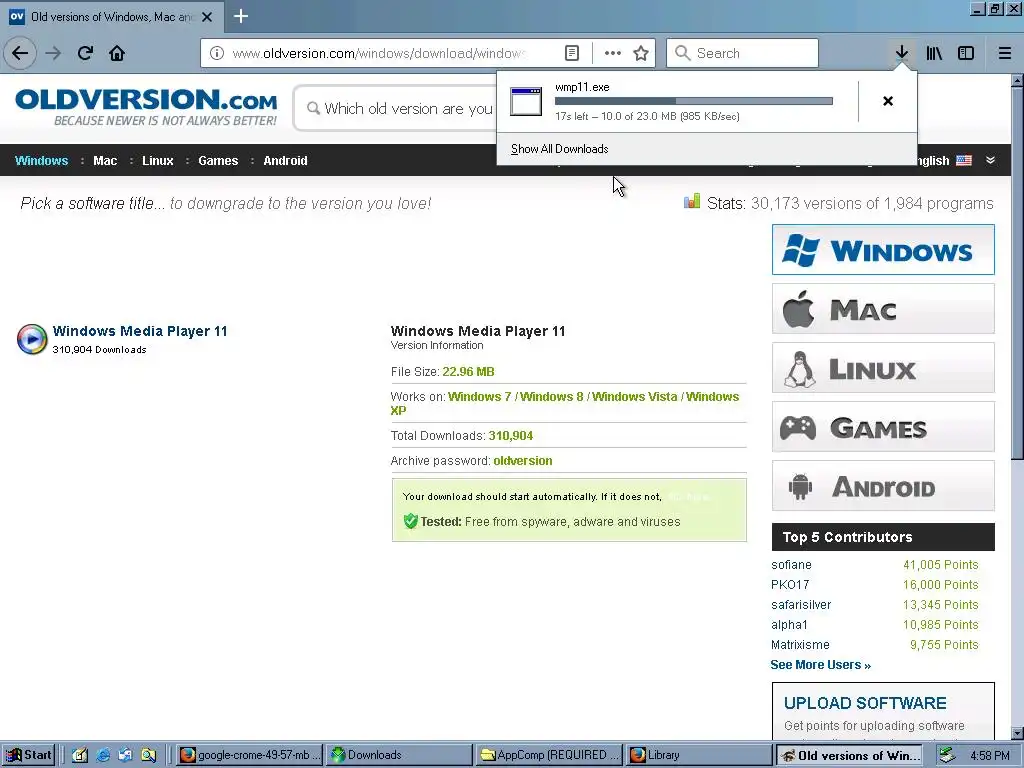Click Show All Downloads
Viewport: 1024px width, 768px height.
(x=560, y=149)
